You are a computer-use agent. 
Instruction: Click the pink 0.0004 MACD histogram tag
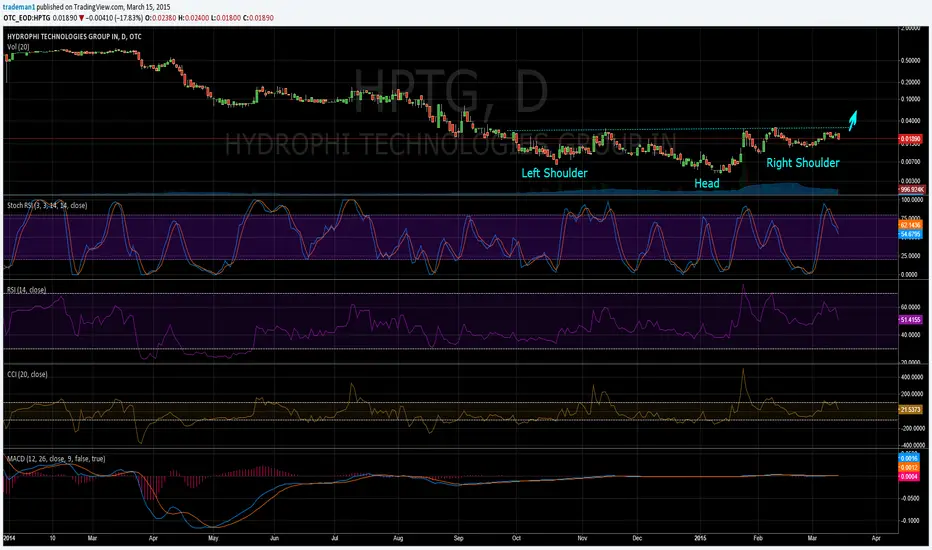point(908,477)
